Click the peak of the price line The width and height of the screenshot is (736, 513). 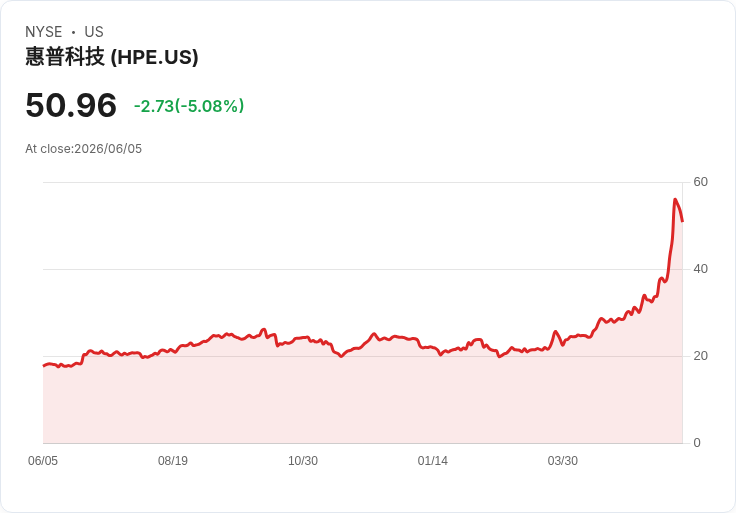pos(675,199)
